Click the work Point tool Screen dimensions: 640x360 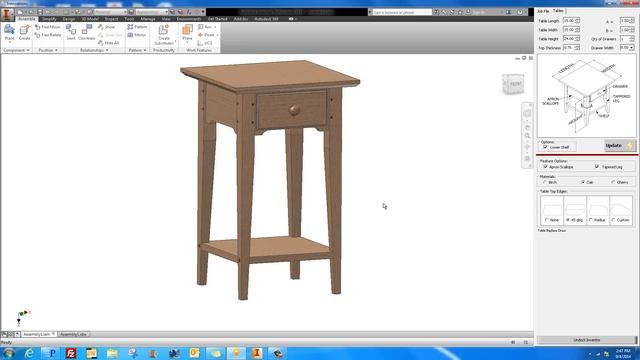(x=206, y=35)
